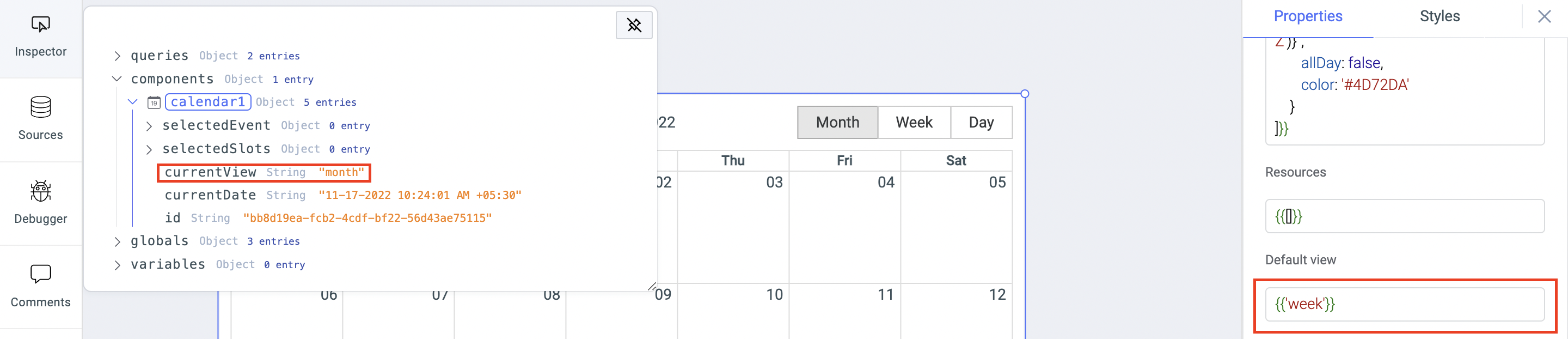The image size is (1568, 339).
Task: Open the Sources panel
Action: point(40,119)
